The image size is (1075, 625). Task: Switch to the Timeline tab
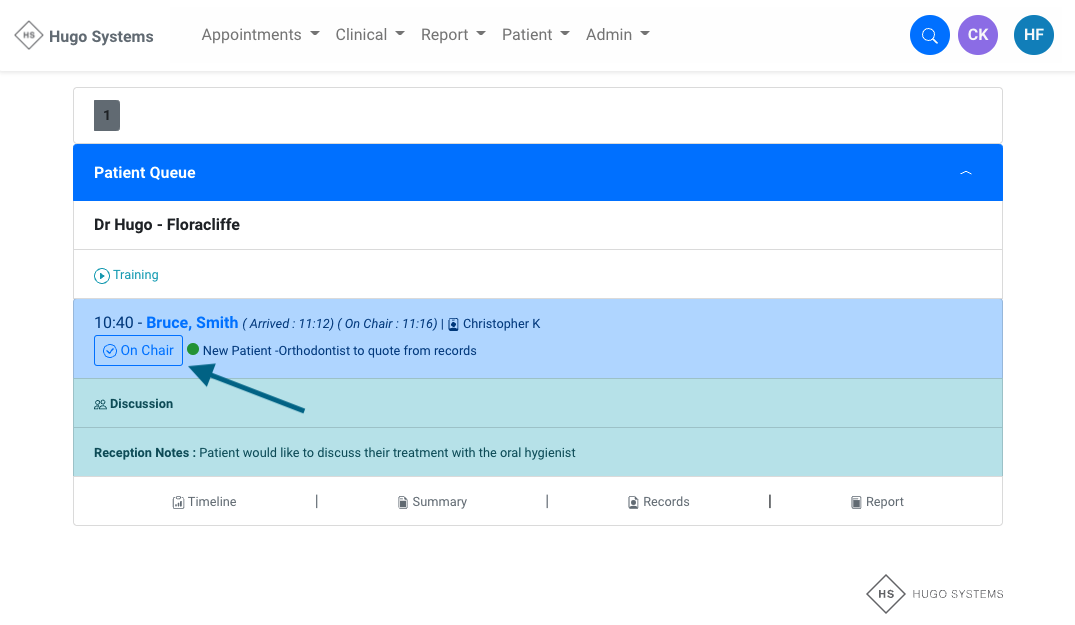(204, 502)
